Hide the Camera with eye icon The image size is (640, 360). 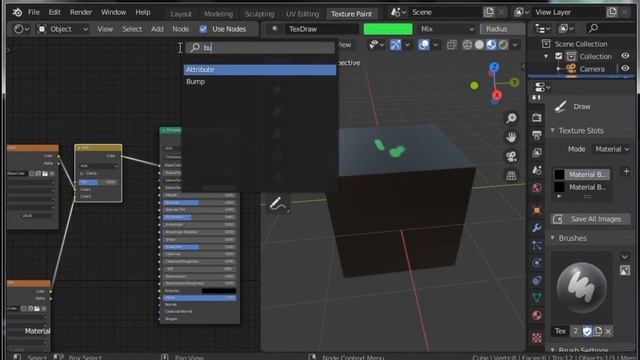(x=625, y=69)
